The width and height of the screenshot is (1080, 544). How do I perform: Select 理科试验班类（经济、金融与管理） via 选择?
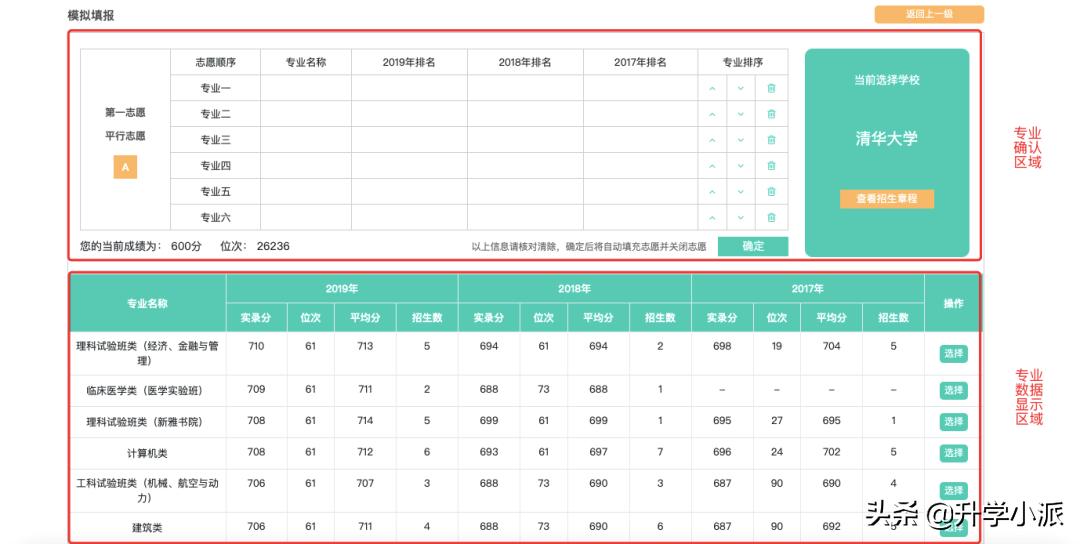coord(953,353)
